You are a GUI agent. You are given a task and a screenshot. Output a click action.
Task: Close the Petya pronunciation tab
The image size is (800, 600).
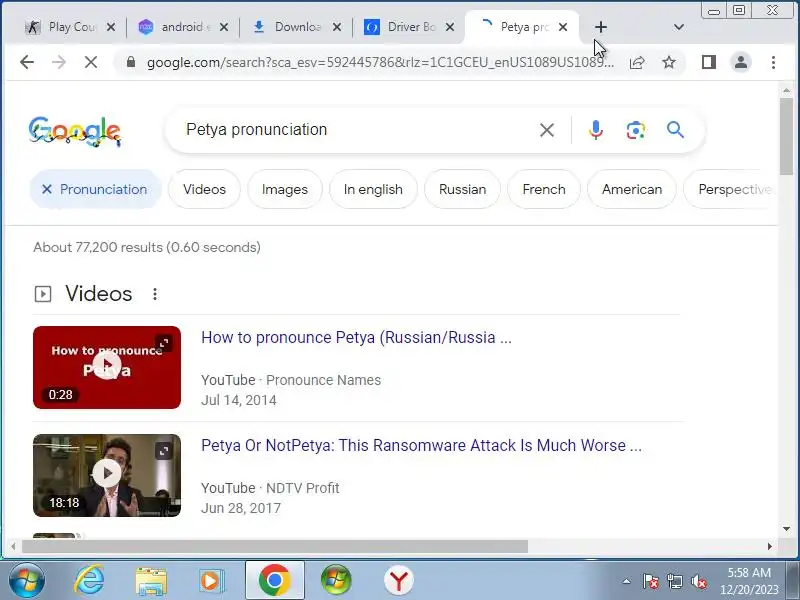[x=563, y=27]
